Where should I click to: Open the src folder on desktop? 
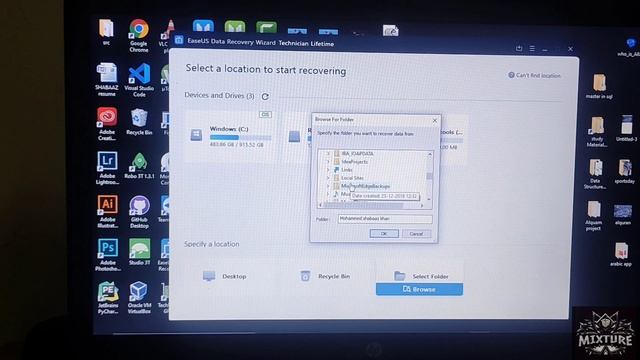click(x=106, y=32)
